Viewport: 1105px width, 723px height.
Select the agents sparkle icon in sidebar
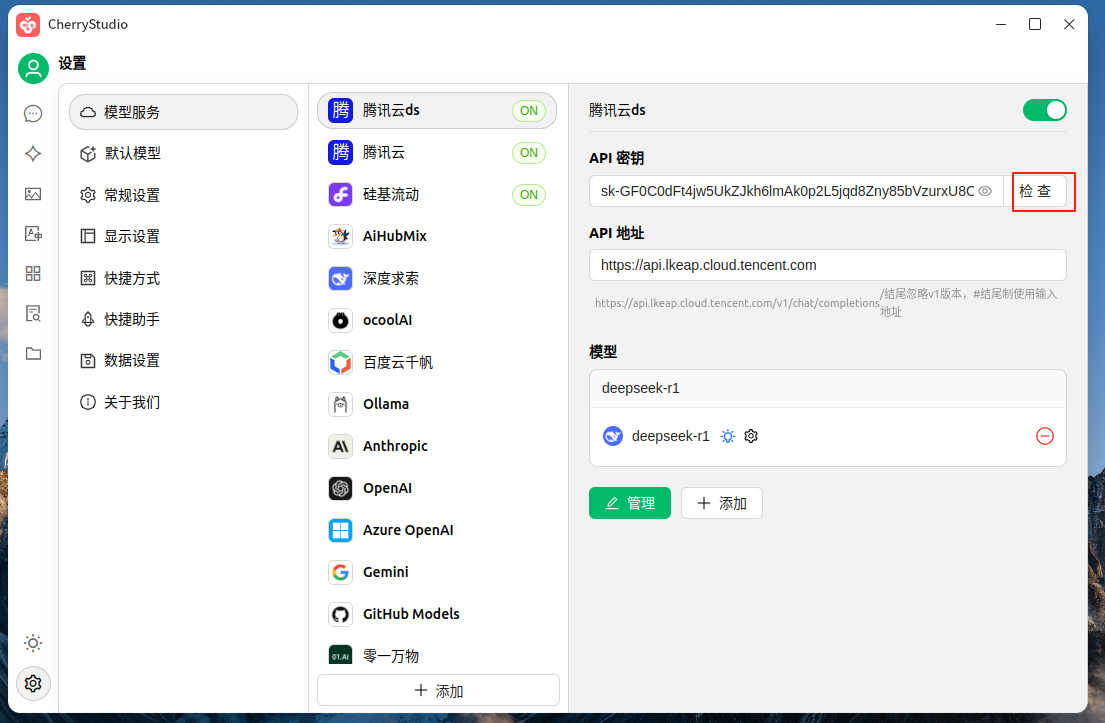33,153
